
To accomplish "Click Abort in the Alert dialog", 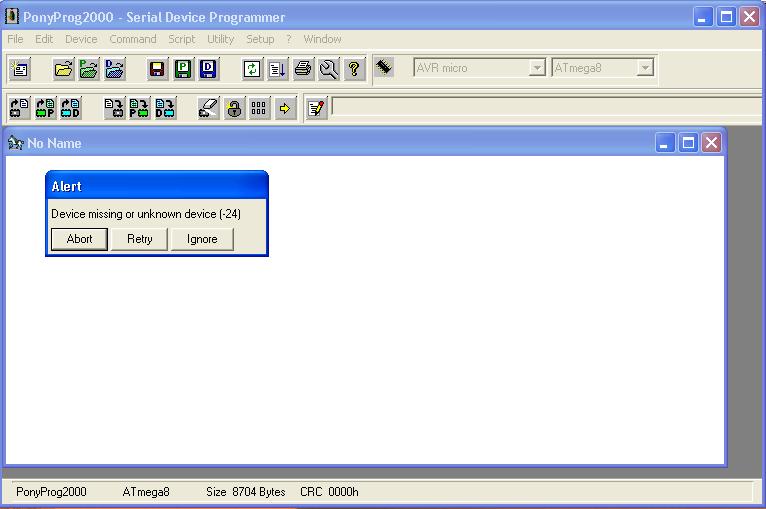I will 79,239.
